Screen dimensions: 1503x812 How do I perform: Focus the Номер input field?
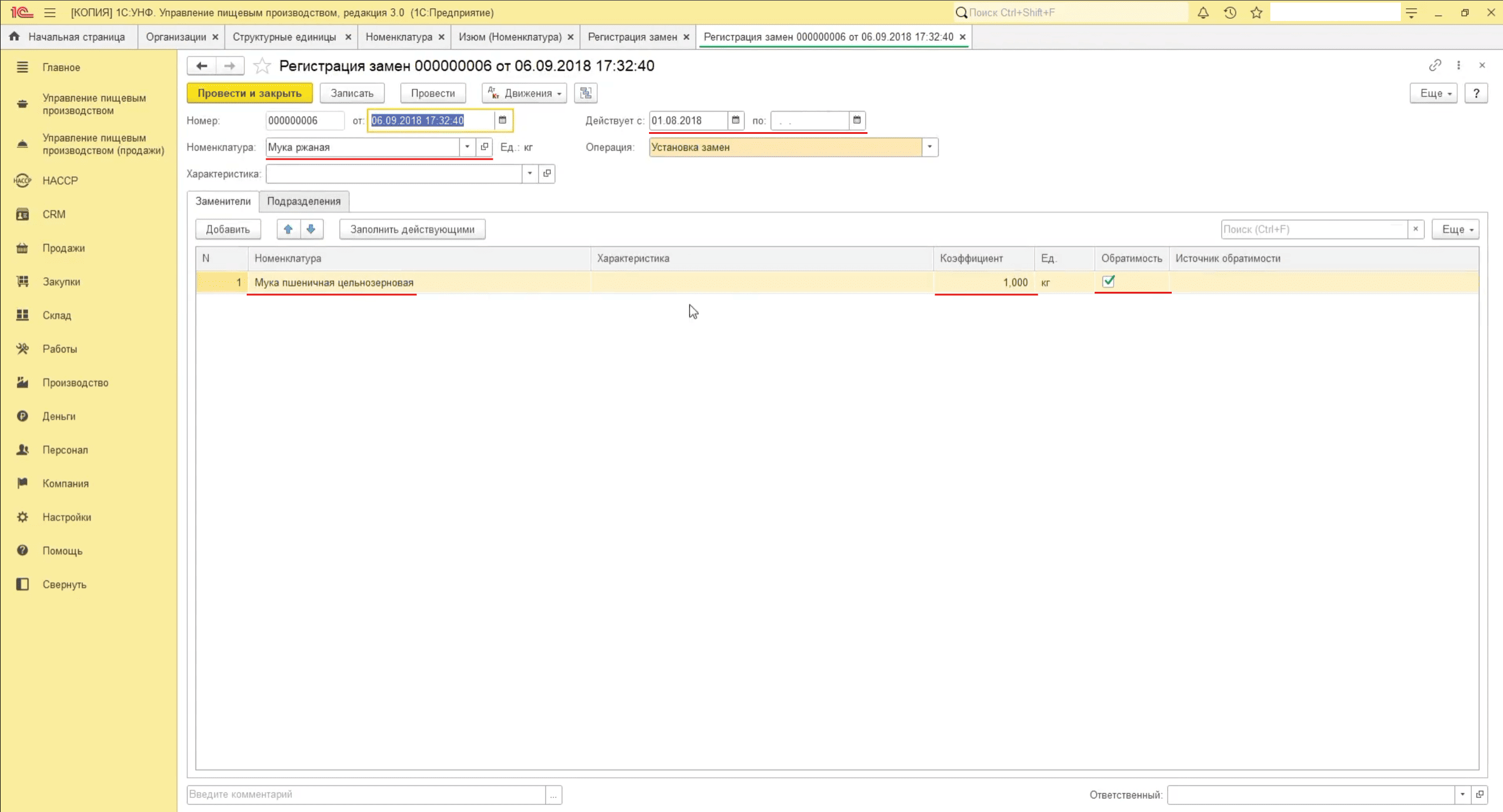click(304, 120)
